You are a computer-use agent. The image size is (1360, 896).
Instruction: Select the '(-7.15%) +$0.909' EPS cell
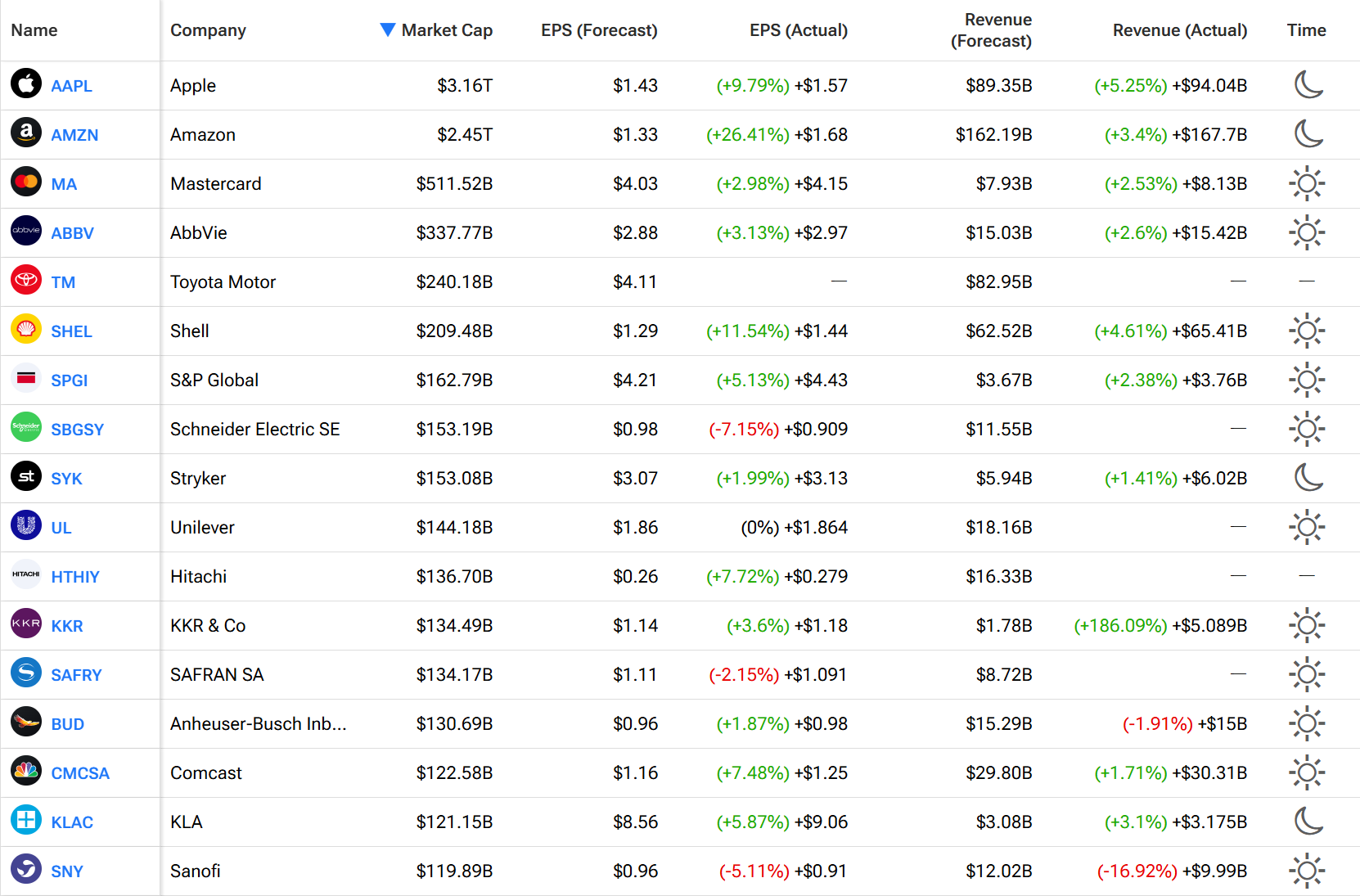tap(778, 430)
